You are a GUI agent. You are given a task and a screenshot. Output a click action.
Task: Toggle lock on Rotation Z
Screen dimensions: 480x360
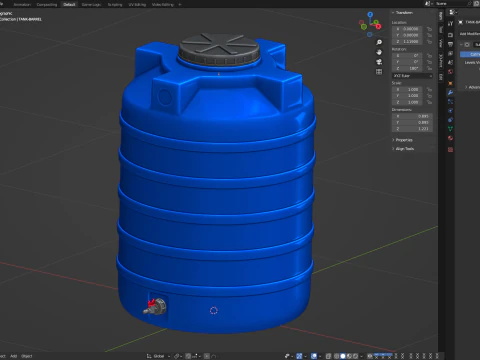(429, 68)
